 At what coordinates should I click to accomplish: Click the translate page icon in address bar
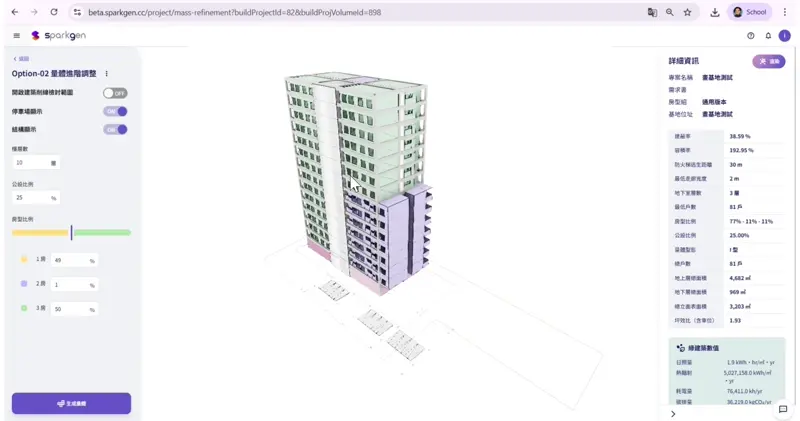point(652,12)
